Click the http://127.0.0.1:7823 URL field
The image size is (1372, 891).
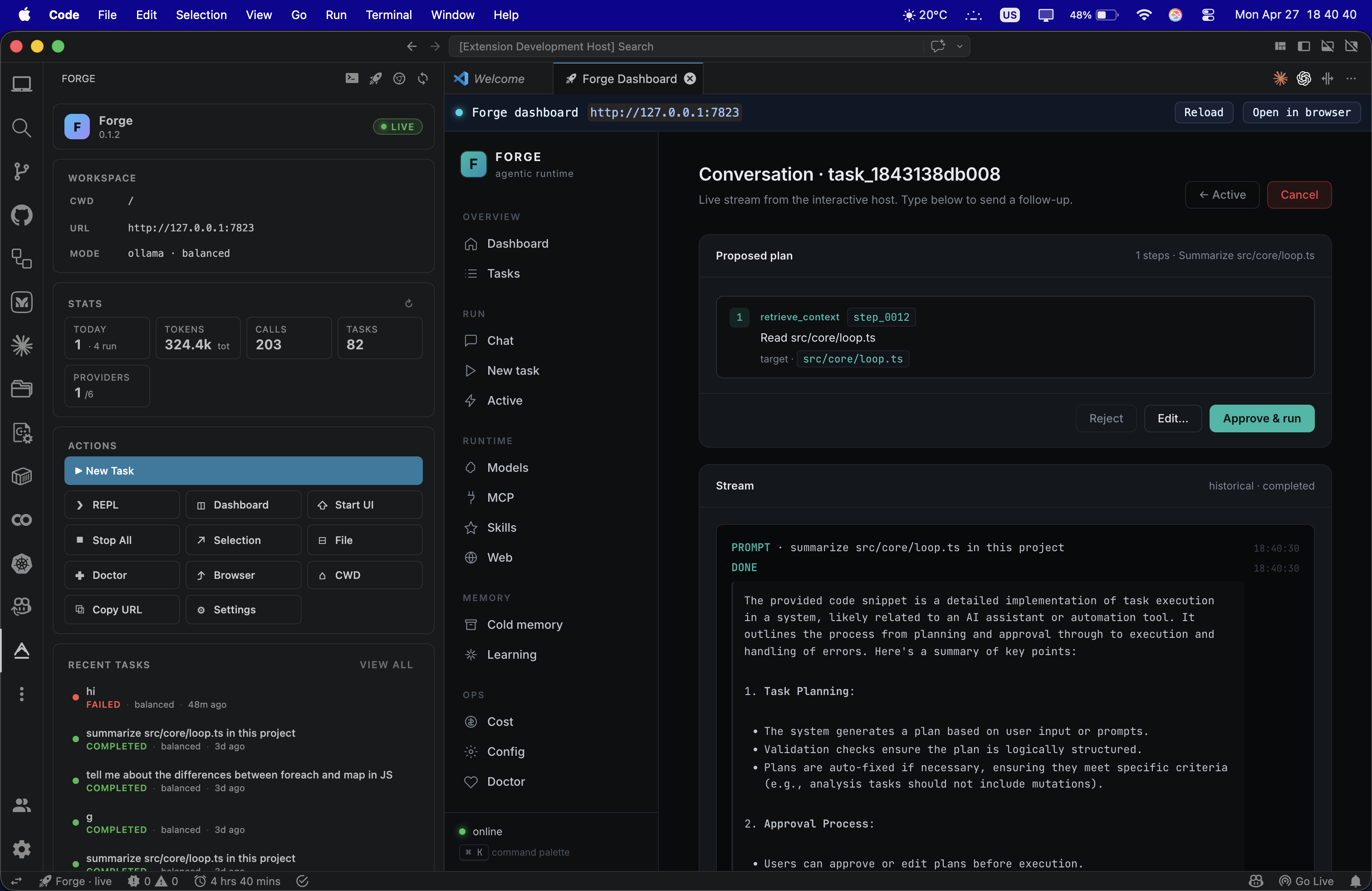pyautogui.click(x=664, y=113)
